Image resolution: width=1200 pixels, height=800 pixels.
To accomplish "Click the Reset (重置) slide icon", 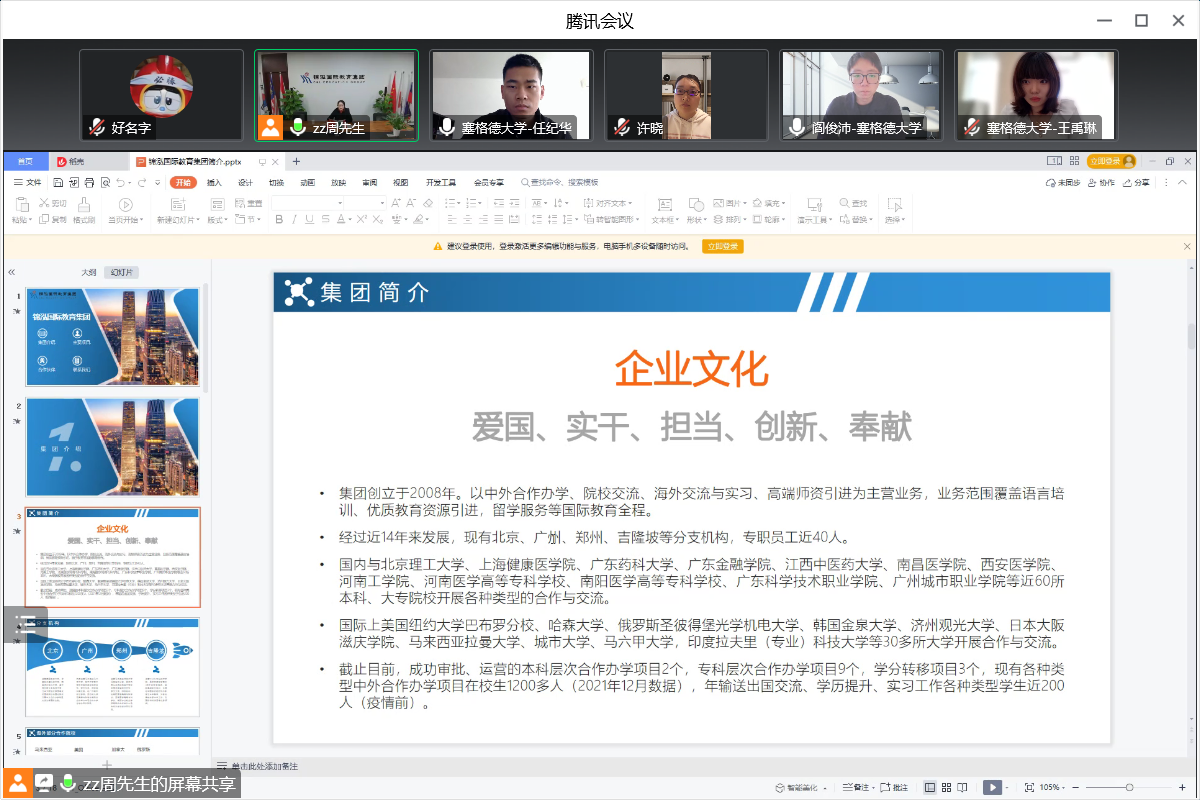I will point(240,203).
